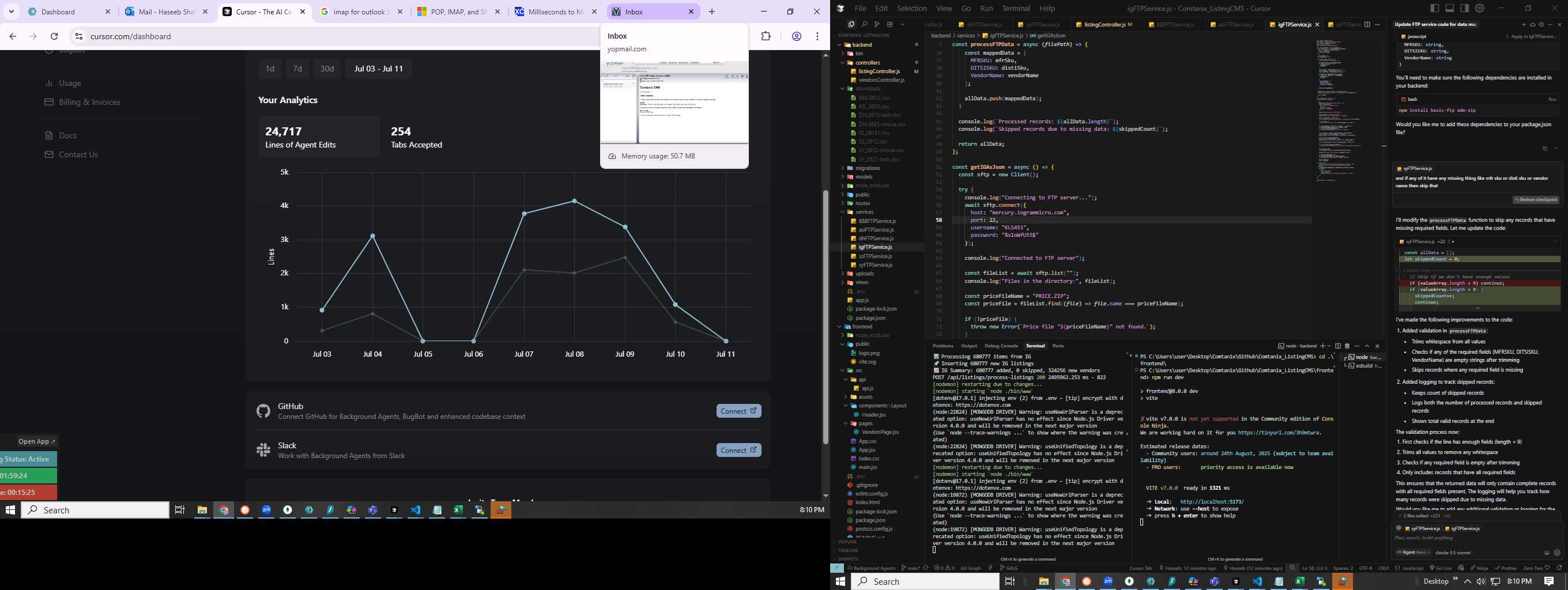This screenshot has height=590, width=1568.
Task: Click the Connect button for GitHub
Action: tap(738, 411)
